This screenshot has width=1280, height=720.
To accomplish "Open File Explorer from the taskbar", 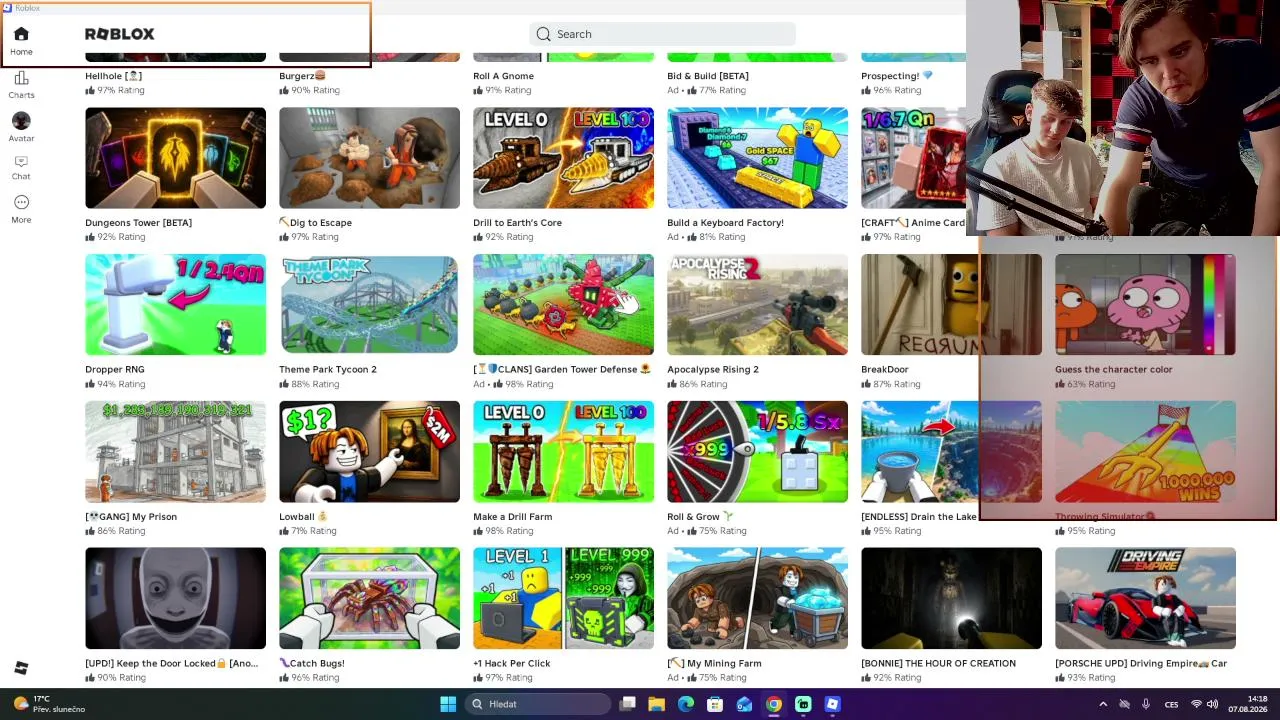I will (x=656, y=704).
